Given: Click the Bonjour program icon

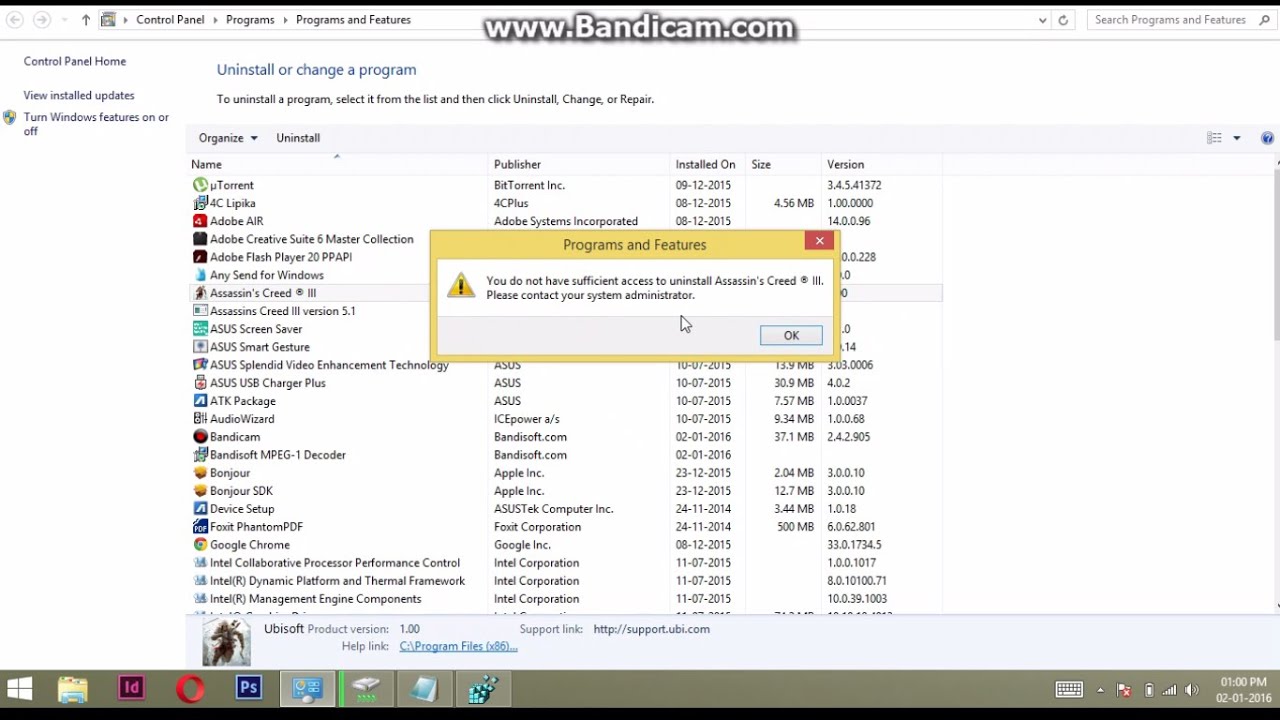Looking at the screenshot, I should pos(200,473).
